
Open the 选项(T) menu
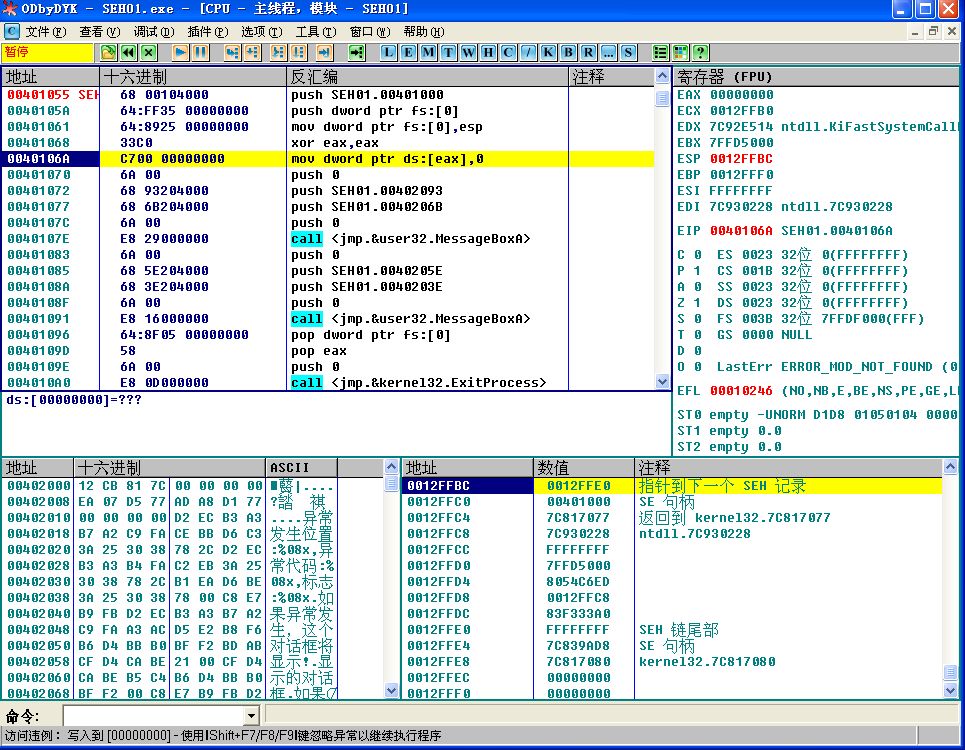click(x=262, y=31)
